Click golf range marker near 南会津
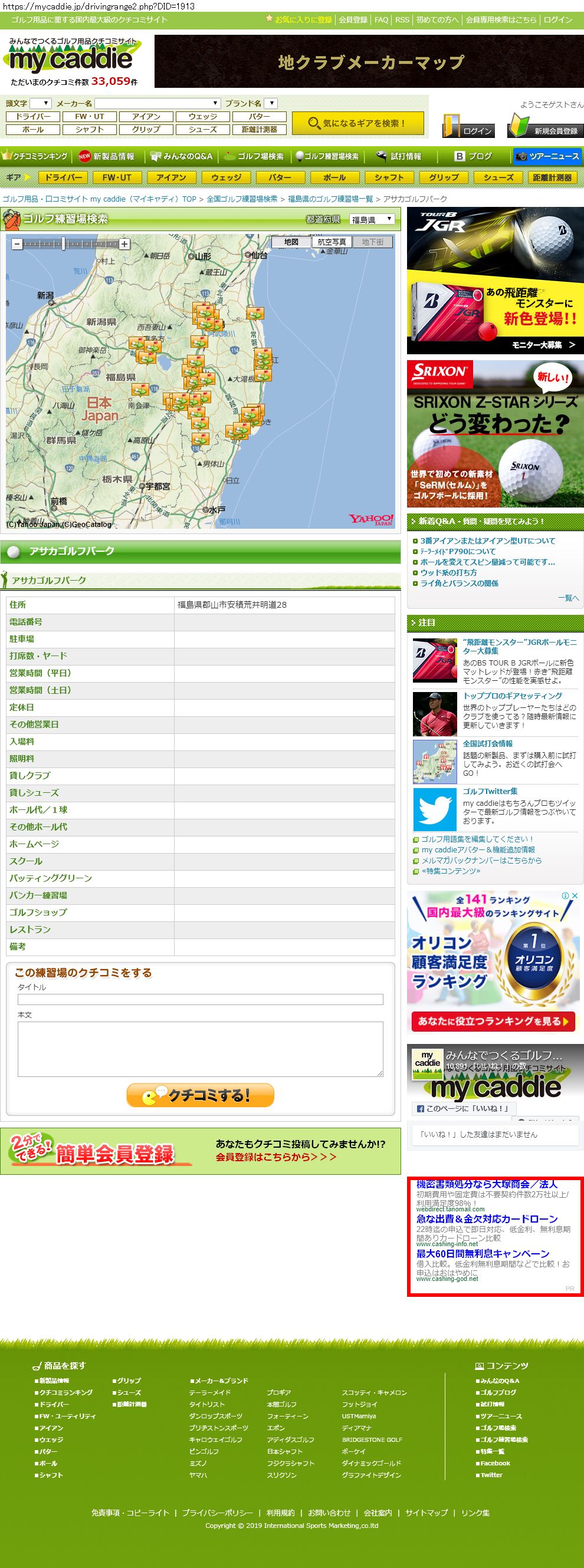 (140, 390)
